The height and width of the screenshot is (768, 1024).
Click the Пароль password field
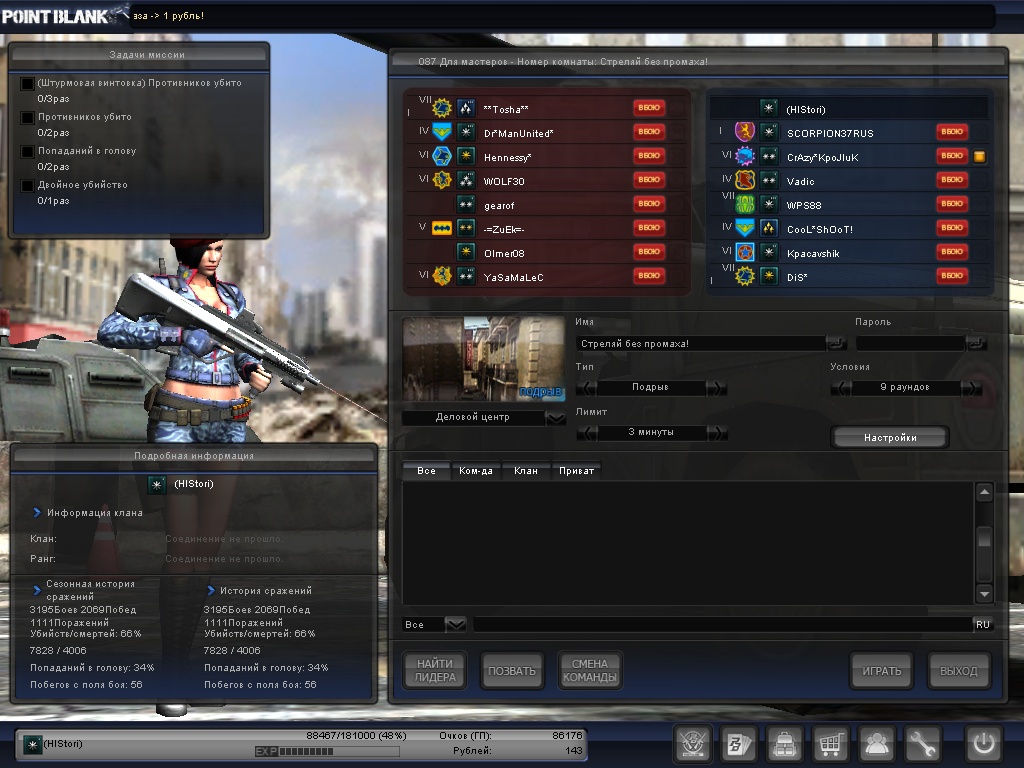click(x=910, y=344)
